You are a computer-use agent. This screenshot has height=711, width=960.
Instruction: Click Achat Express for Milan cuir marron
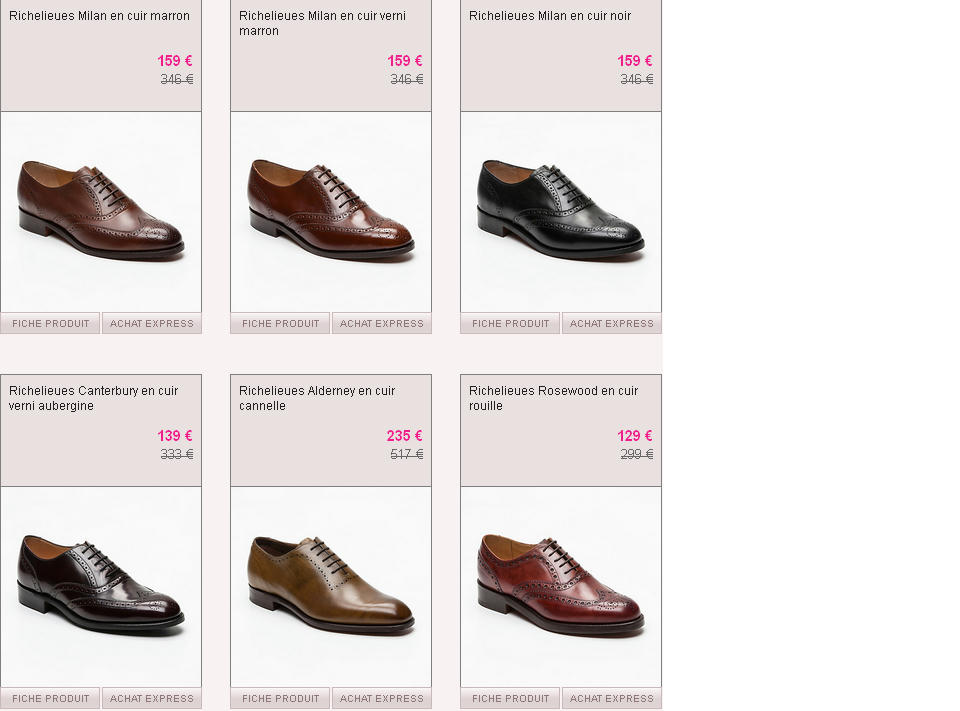152,323
